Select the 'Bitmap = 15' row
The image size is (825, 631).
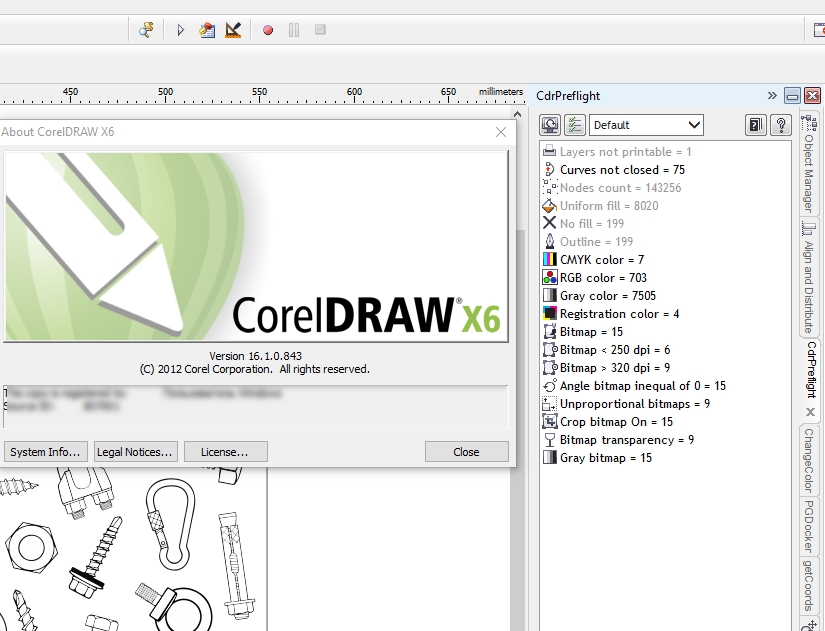(665, 332)
